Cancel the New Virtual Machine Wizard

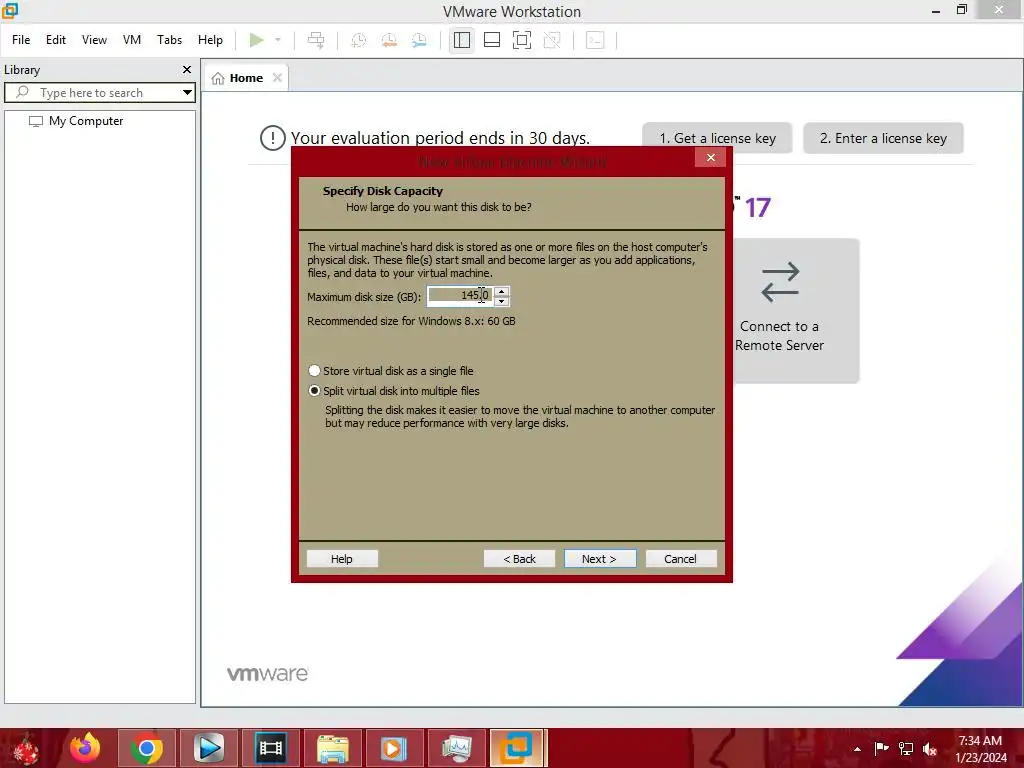680,559
